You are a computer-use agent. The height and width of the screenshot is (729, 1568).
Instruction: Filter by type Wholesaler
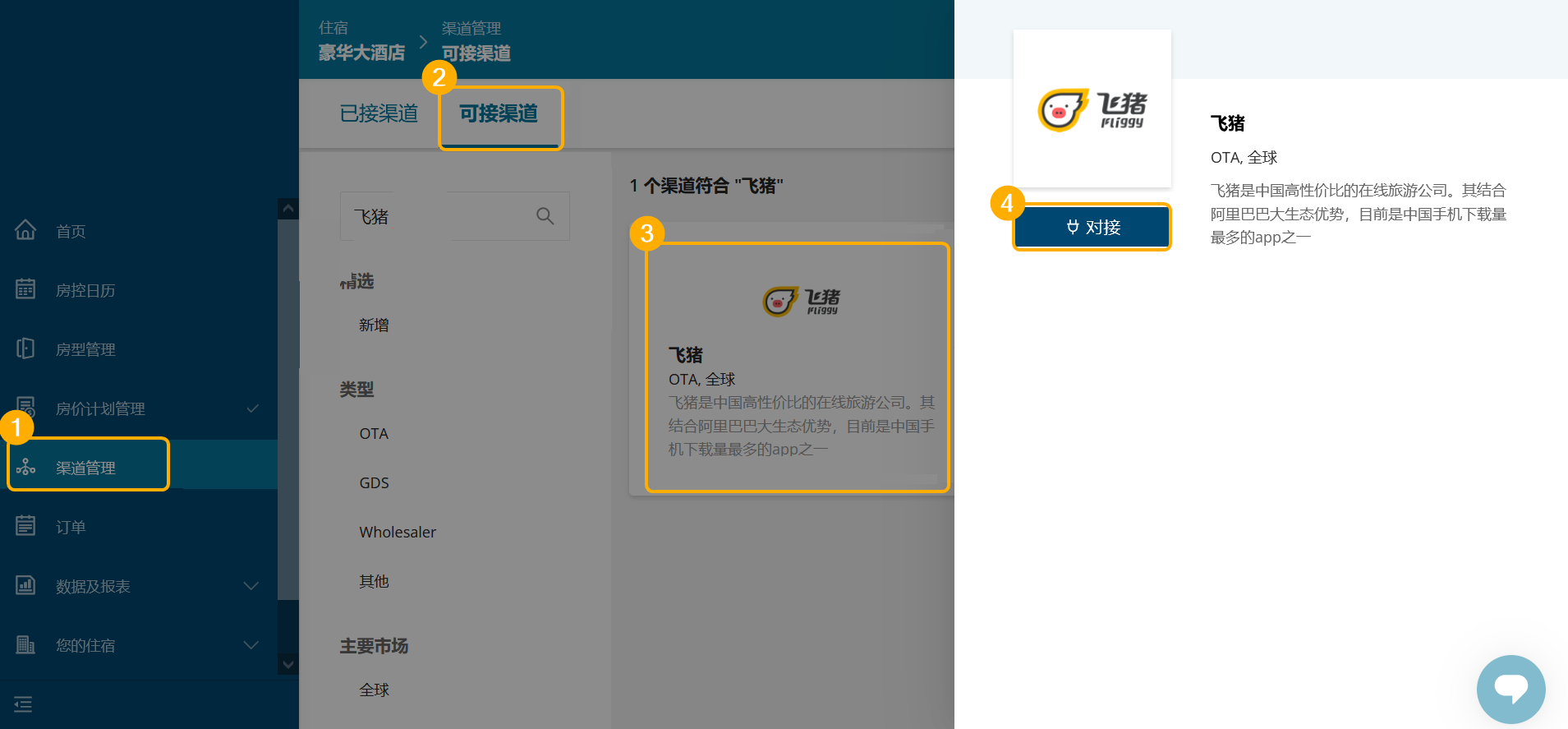398,533
